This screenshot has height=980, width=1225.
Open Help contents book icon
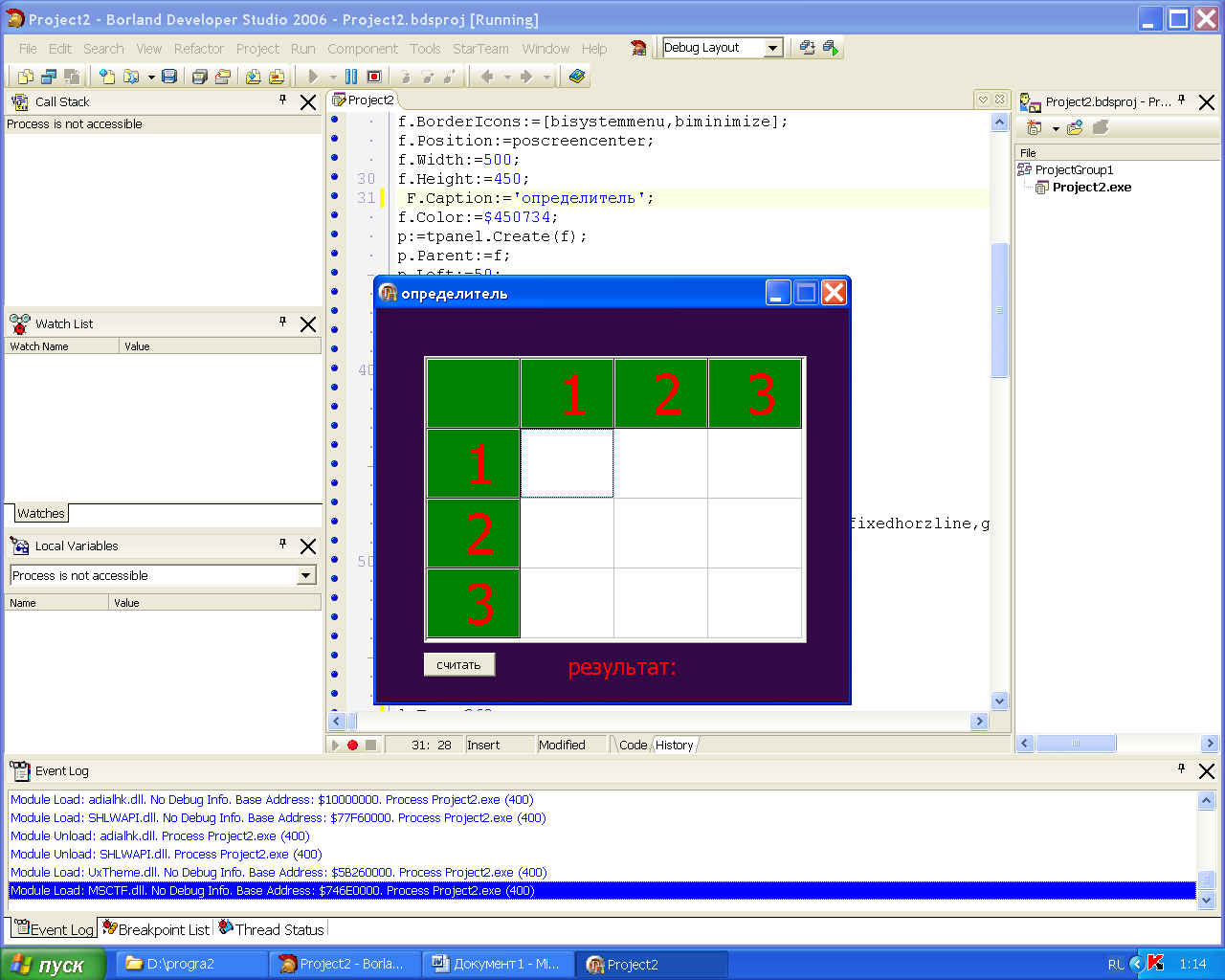[x=576, y=77]
